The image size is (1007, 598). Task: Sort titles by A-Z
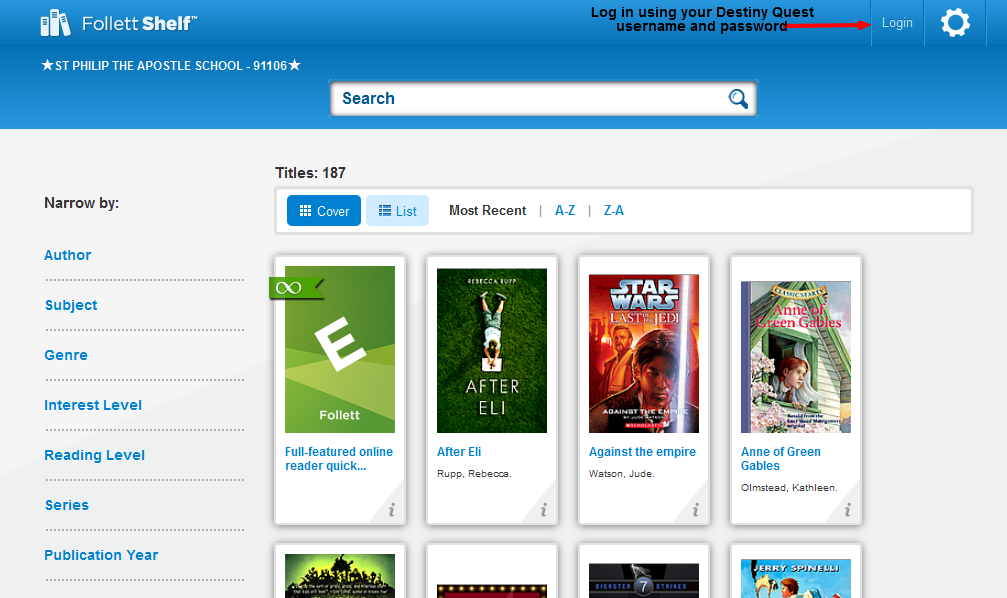[x=565, y=210]
